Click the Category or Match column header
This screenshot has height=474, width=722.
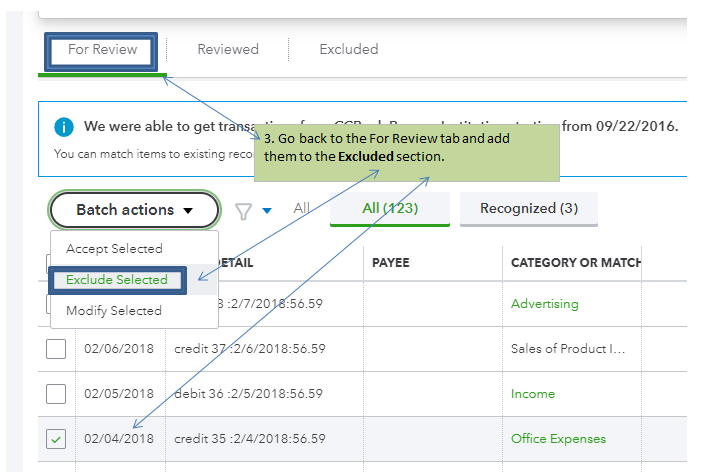(575, 263)
